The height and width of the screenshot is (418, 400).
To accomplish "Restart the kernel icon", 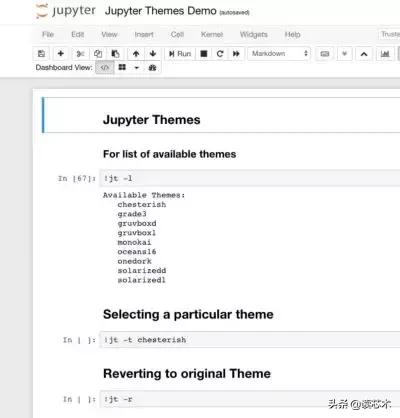I will click(220, 54).
